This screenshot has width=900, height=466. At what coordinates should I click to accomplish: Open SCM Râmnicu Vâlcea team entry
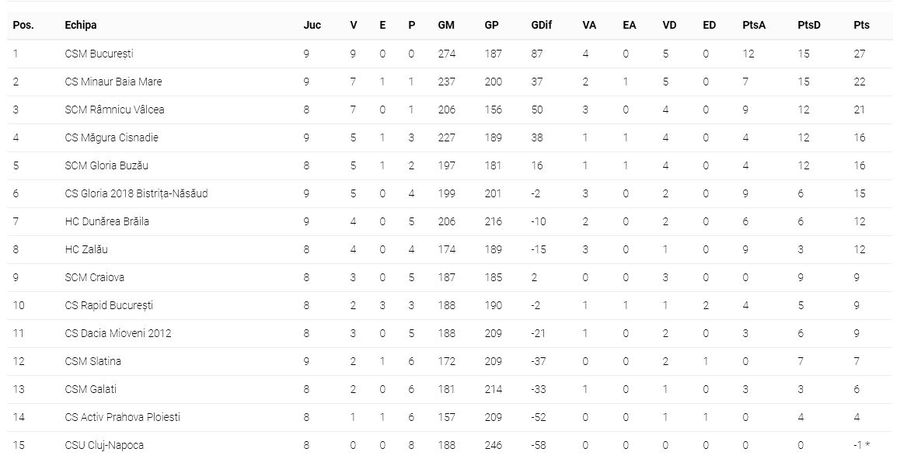[114, 110]
